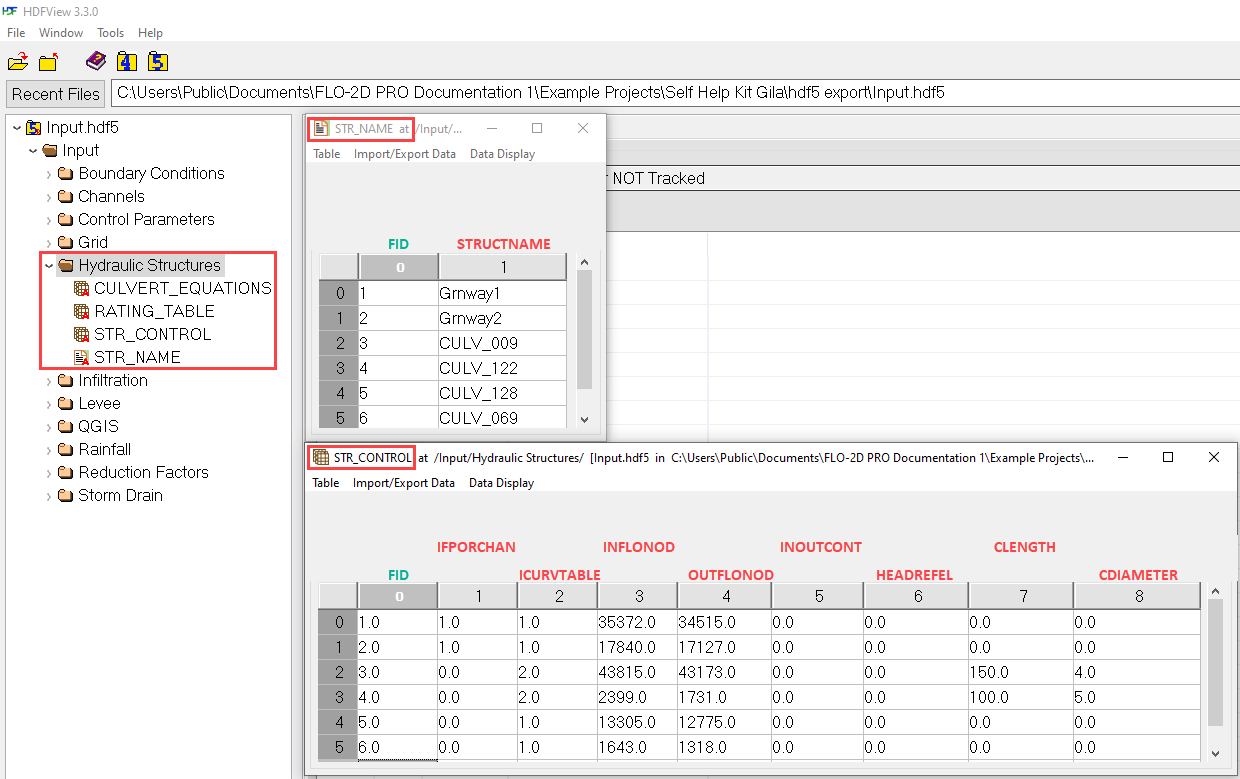Click the HDF5 library version icon
1240x779 pixels.
pyautogui.click(x=158, y=61)
